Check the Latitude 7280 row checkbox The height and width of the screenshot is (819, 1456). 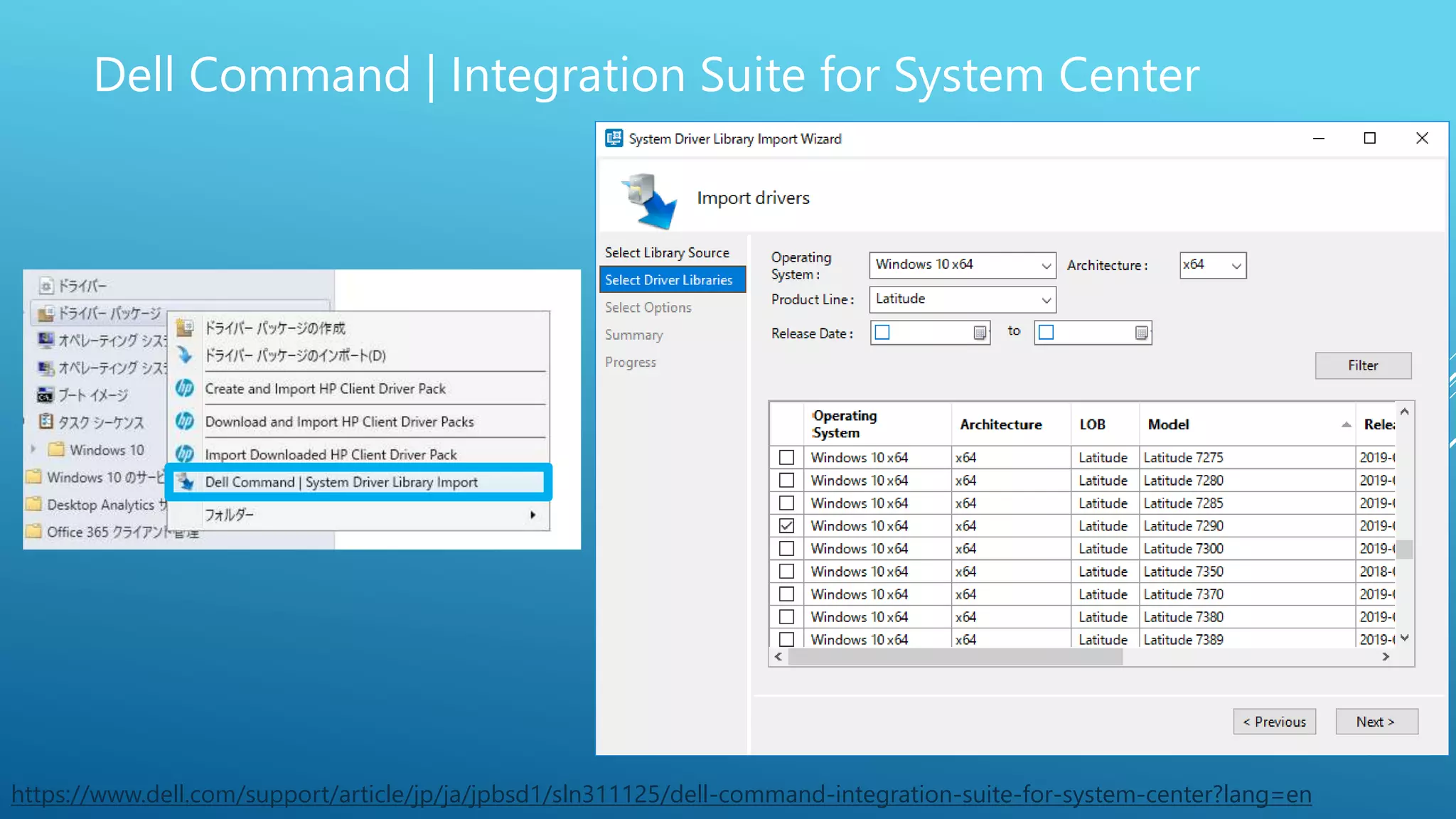786,480
